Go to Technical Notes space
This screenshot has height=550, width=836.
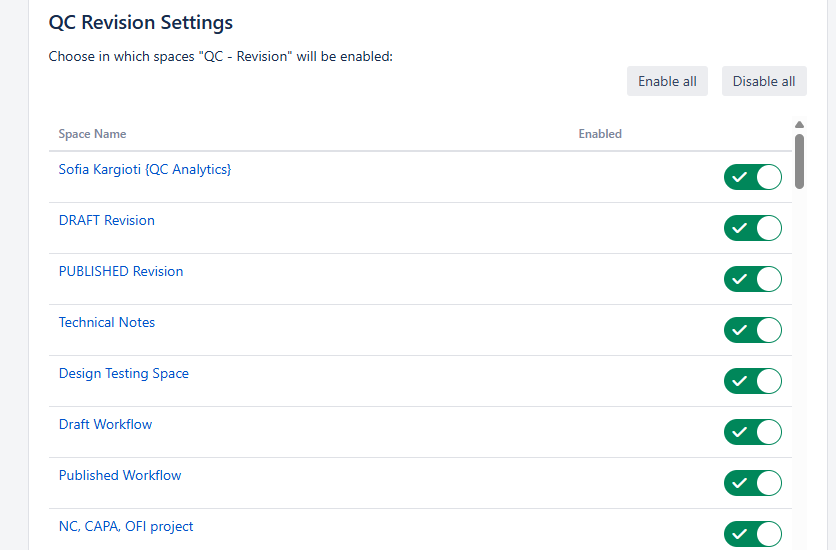click(x=107, y=323)
